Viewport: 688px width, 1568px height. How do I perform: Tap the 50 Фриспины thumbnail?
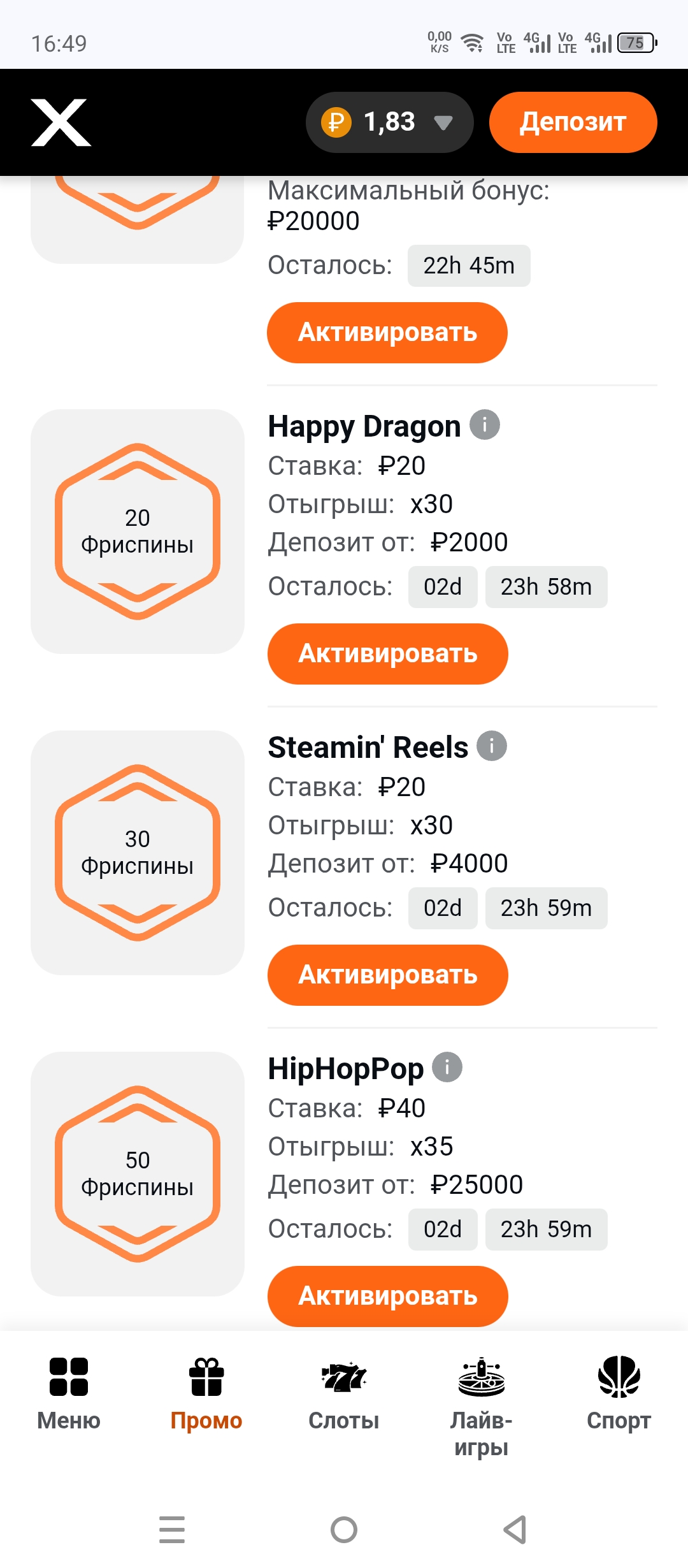[138, 1174]
